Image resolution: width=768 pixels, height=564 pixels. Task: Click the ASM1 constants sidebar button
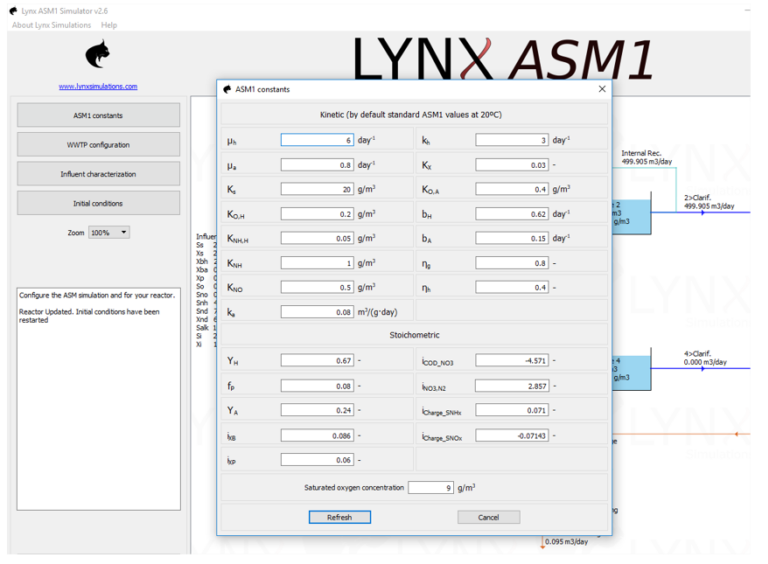98,115
